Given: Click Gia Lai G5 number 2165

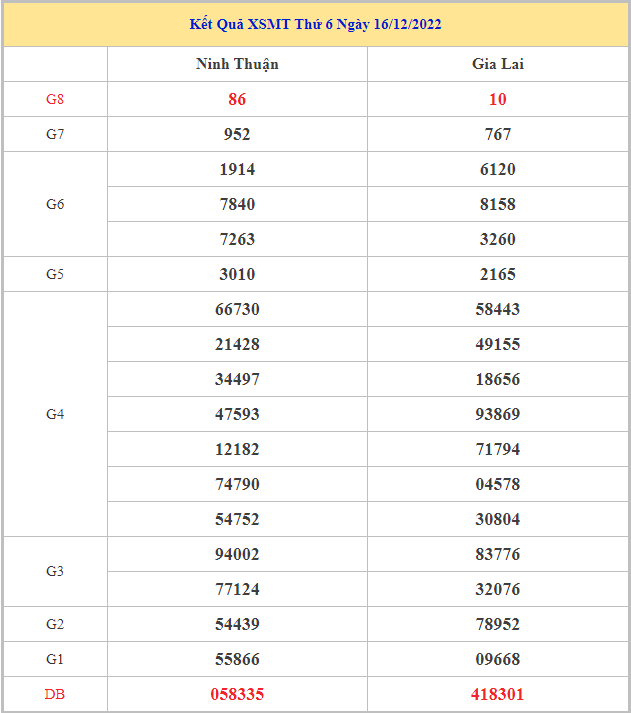Looking at the screenshot, I should [x=498, y=274].
